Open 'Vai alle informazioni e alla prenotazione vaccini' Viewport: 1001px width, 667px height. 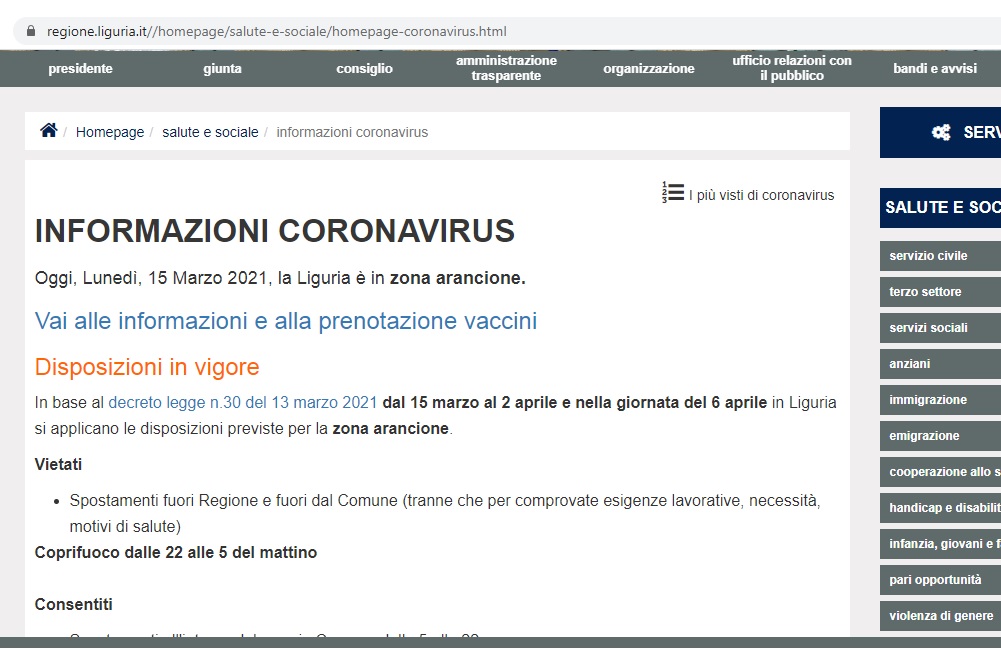[x=285, y=320]
